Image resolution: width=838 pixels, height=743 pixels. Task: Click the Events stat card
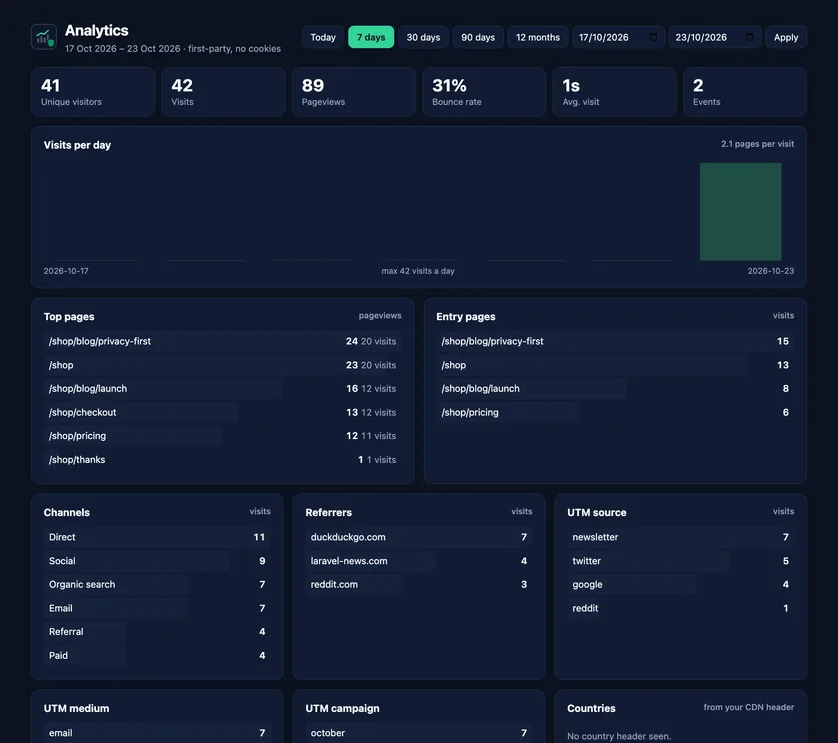pos(745,92)
